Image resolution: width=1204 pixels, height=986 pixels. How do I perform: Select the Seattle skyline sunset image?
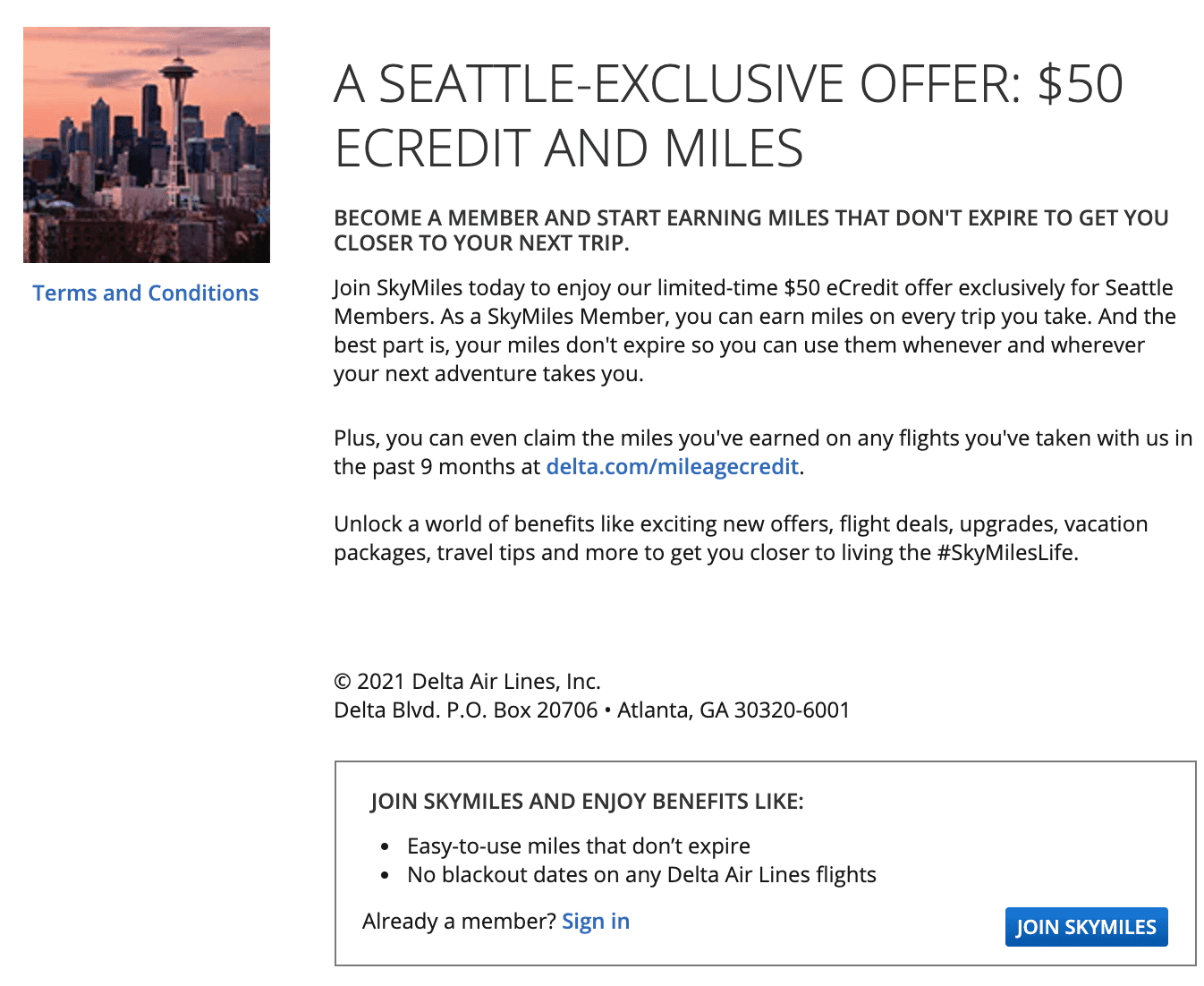(147, 145)
